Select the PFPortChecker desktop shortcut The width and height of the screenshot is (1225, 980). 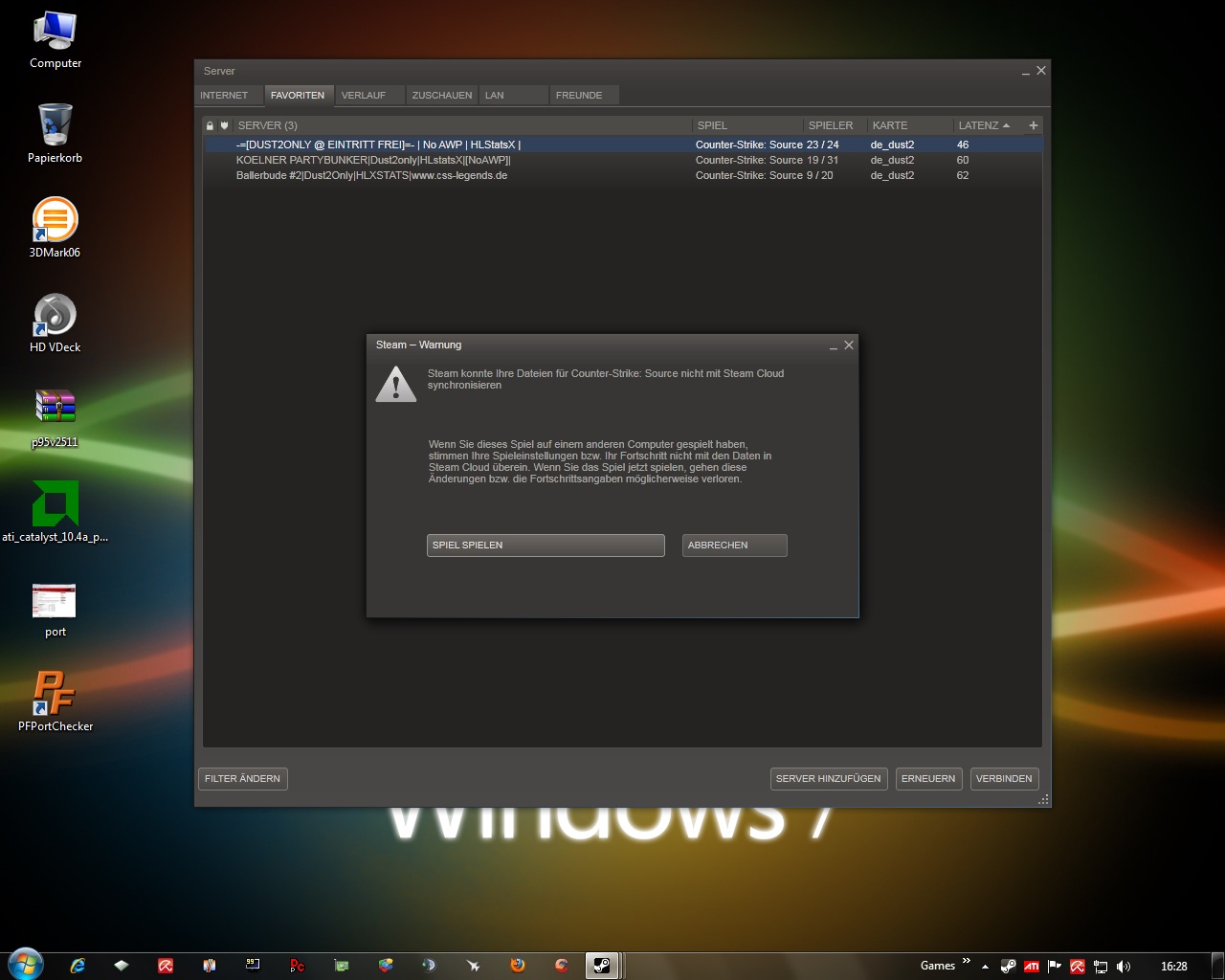click(x=55, y=702)
